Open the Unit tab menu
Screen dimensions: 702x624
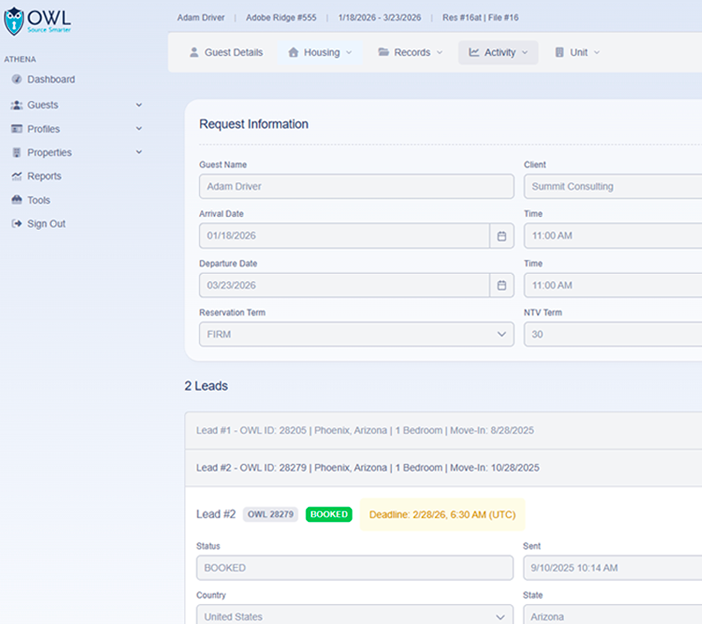point(577,52)
